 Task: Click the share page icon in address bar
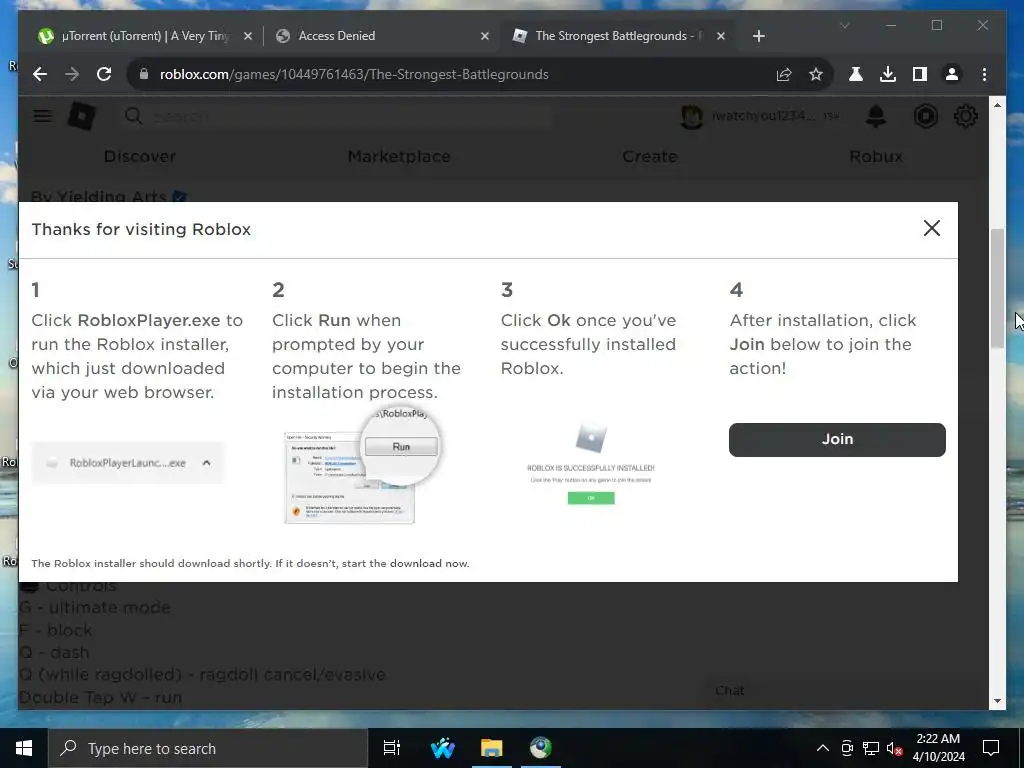tap(784, 74)
